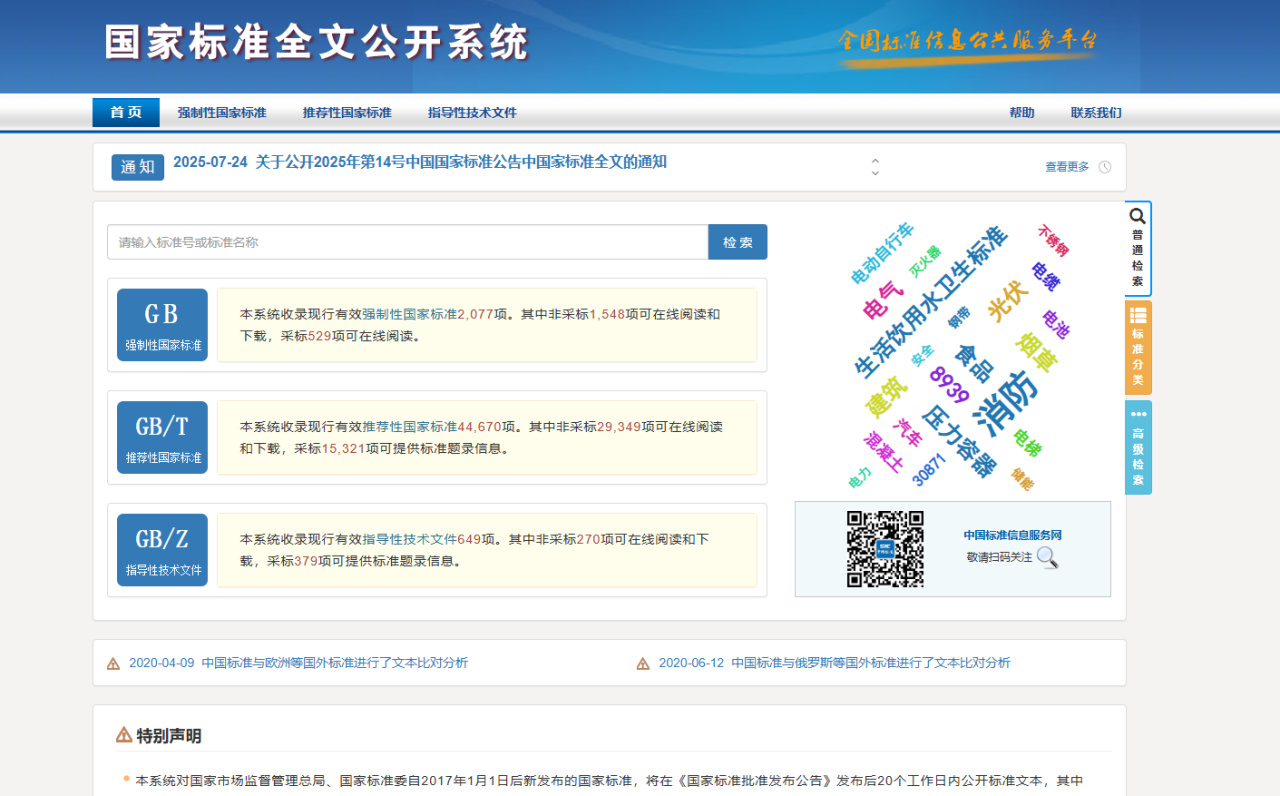1280x796 pixels.
Task: Click word cloud tag 混凝土
Action: [x=883, y=452]
